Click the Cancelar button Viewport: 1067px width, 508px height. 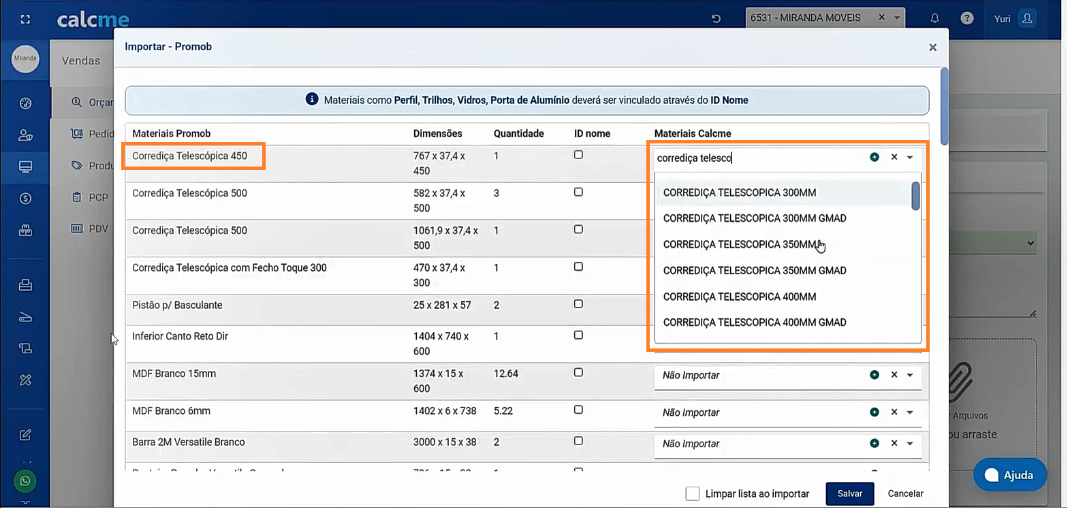click(x=905, y=494)
